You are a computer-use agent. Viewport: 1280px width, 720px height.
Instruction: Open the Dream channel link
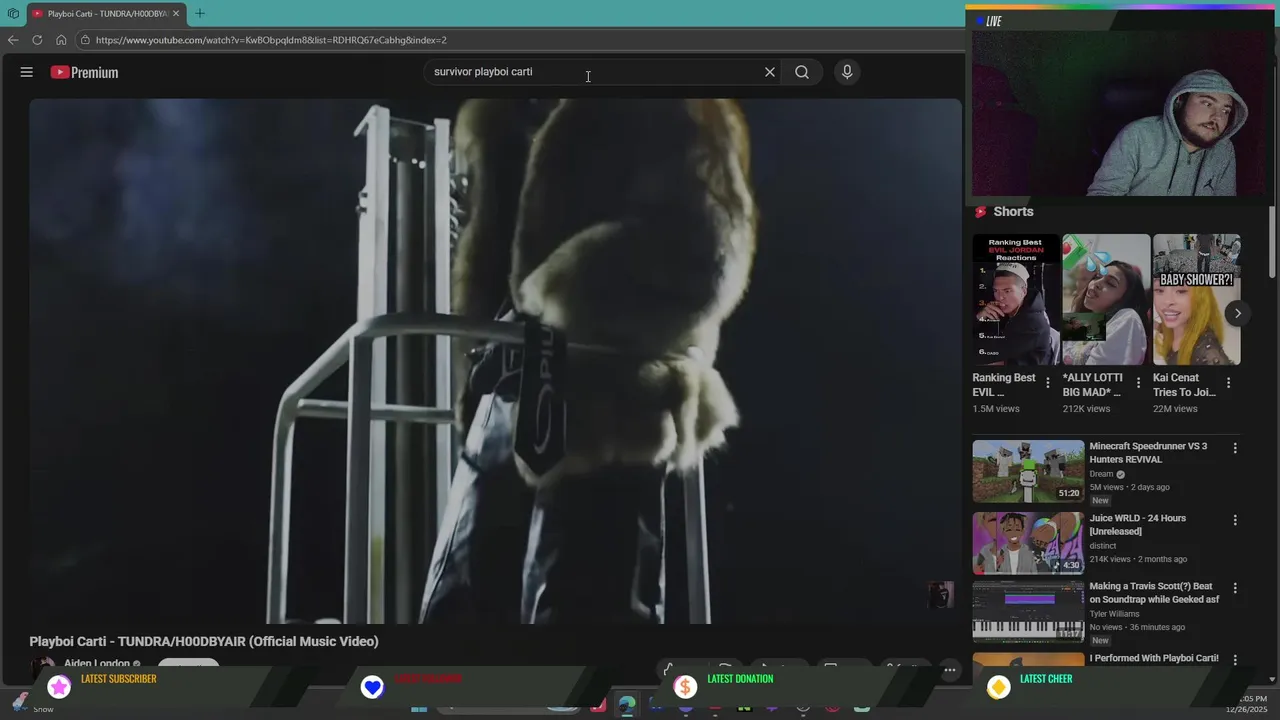1101,474
